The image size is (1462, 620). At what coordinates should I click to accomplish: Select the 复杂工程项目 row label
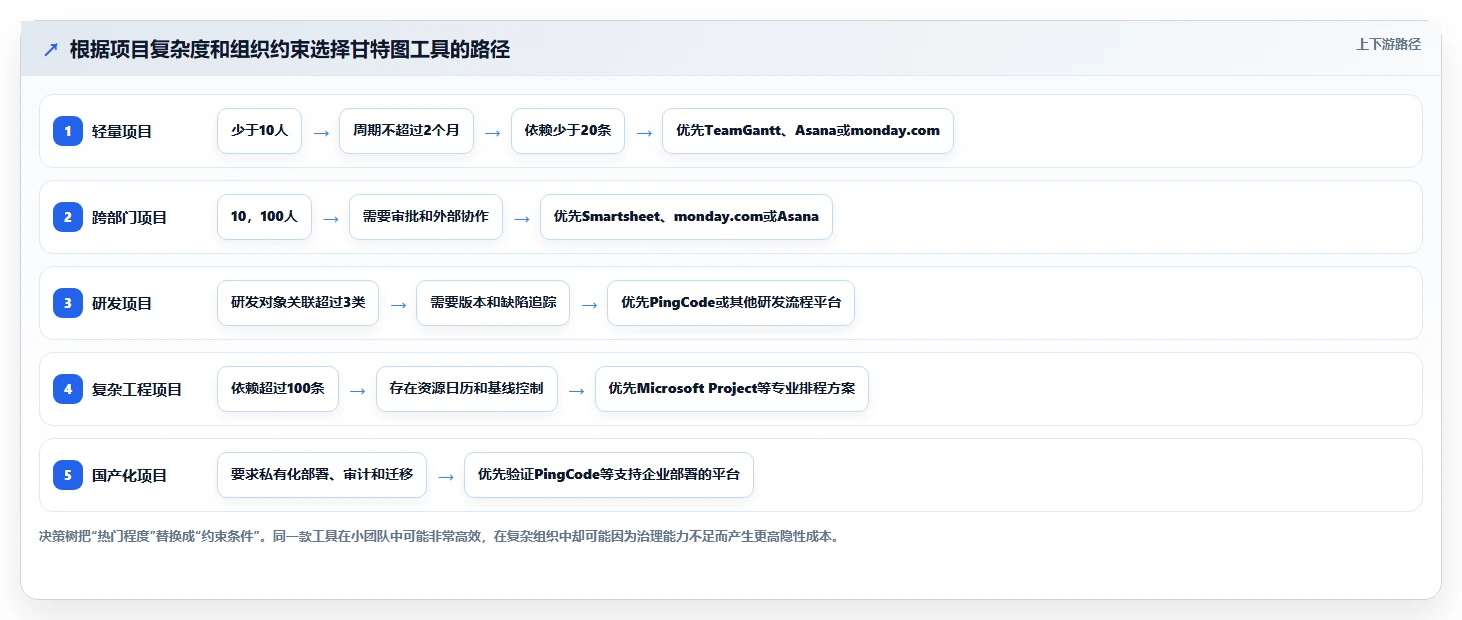click(137, 389)
